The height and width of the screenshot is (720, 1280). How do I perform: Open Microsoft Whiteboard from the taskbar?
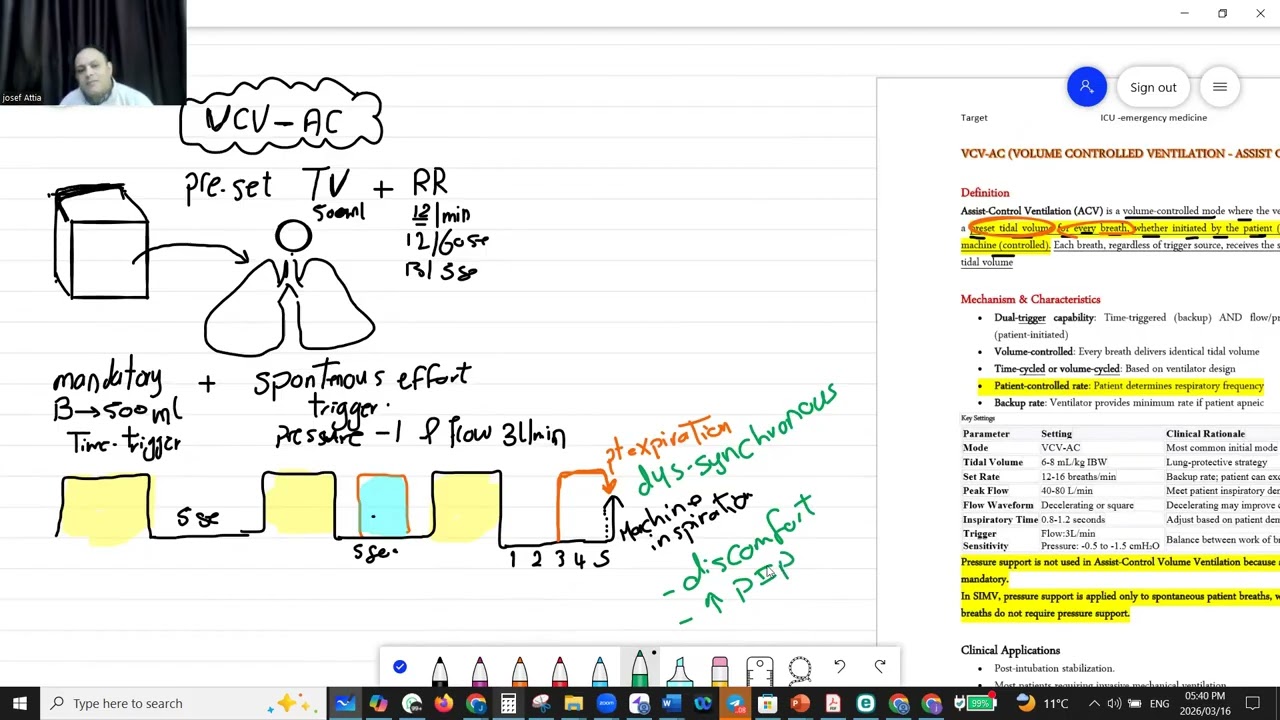click(345, 703)
